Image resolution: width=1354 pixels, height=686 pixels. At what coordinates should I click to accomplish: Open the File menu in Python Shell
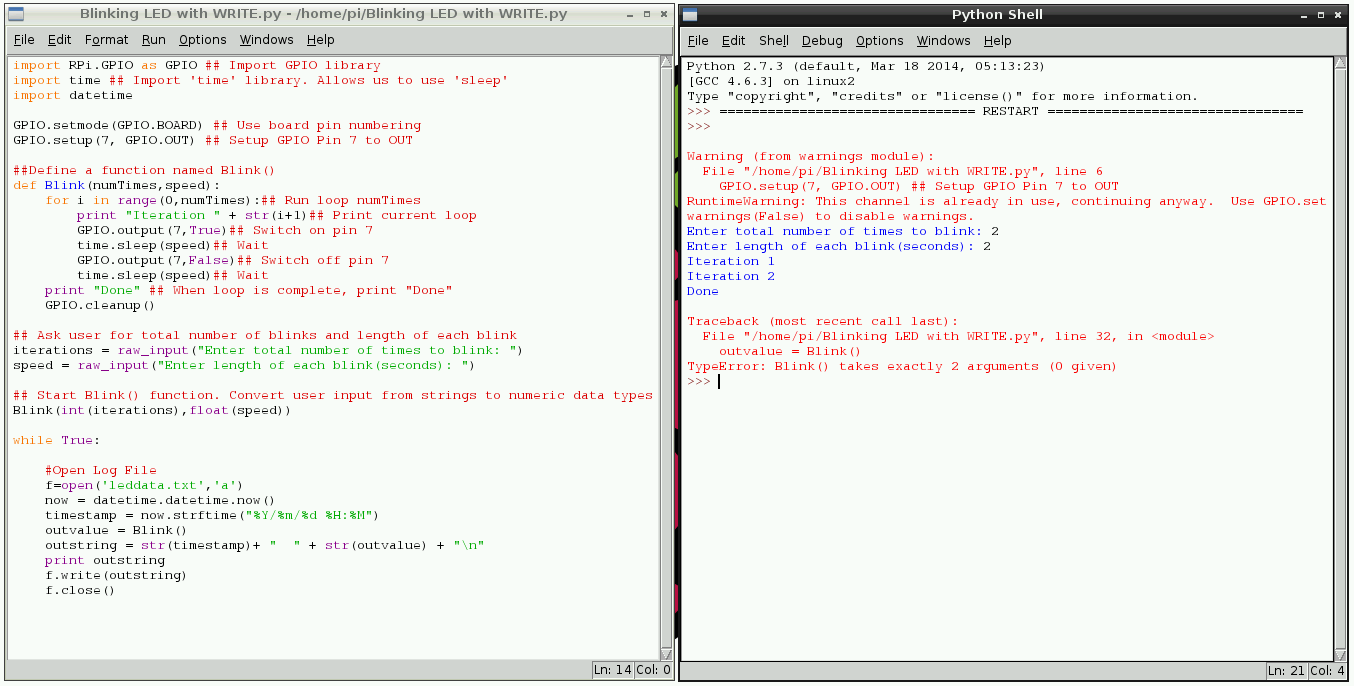click(698, 40)
